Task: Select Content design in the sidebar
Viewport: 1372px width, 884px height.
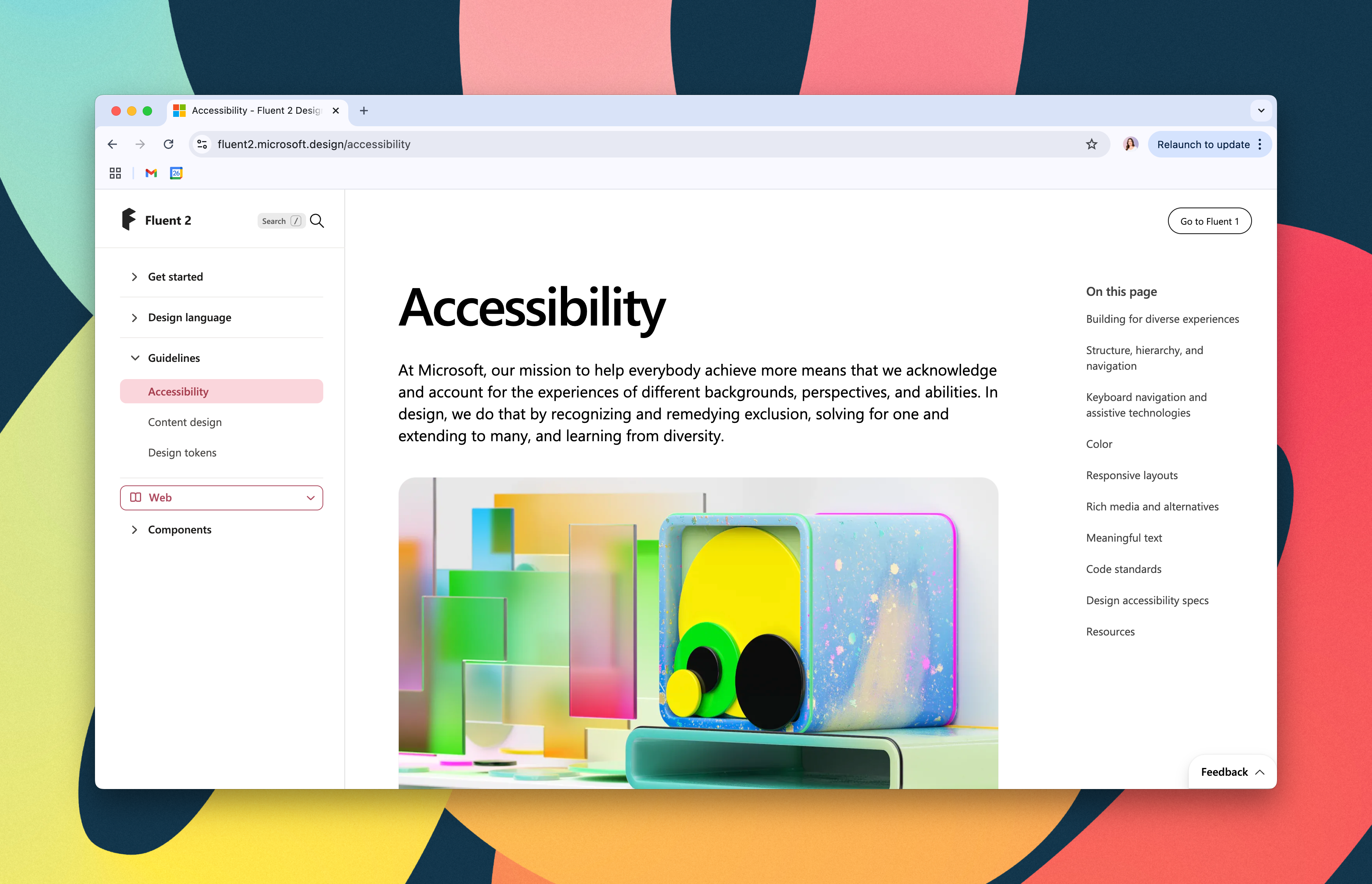Action: (184, 422)
